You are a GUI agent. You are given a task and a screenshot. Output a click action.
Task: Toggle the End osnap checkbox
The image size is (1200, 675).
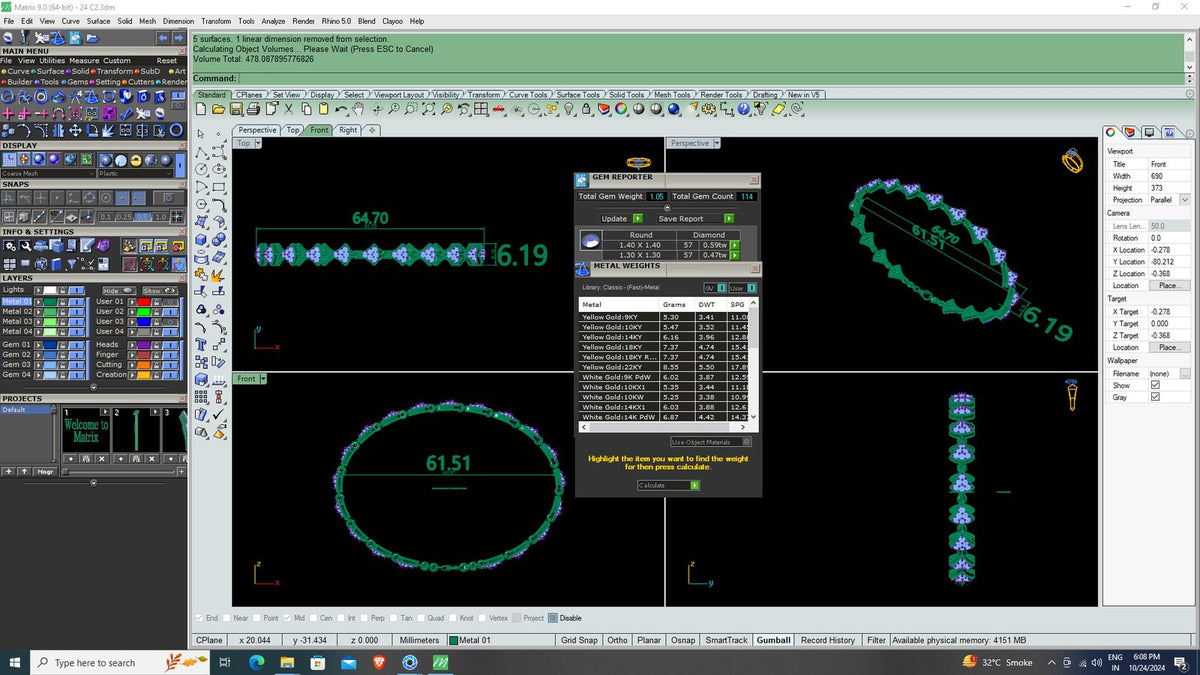coord(200,618)
